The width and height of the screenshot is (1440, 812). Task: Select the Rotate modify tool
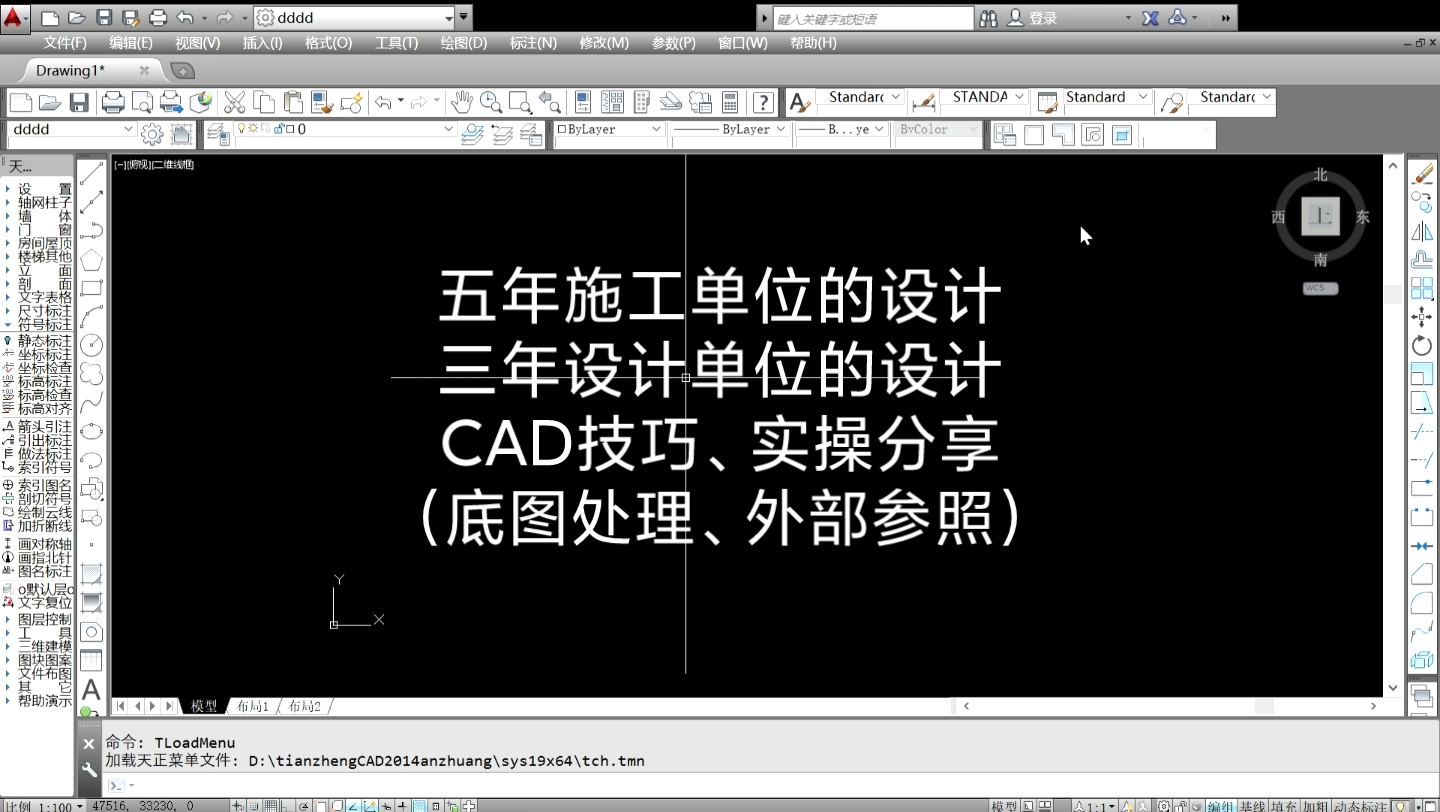(1422, 345)
